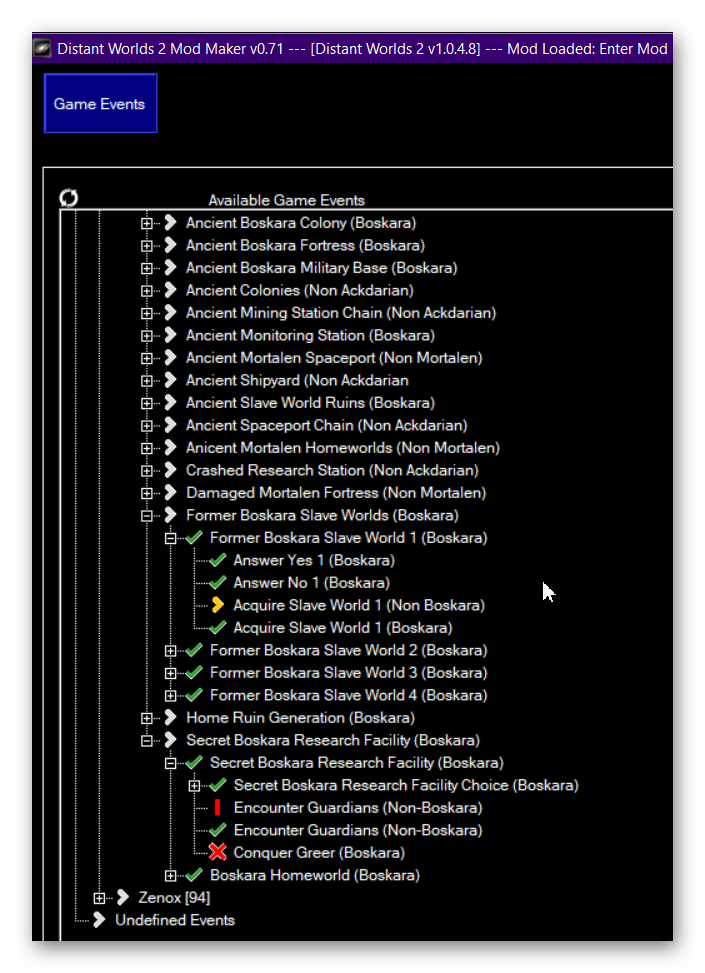Expand Former Boskara Slave World 4 node
This screenshot has height=973, width=705.
click(170, 696)
